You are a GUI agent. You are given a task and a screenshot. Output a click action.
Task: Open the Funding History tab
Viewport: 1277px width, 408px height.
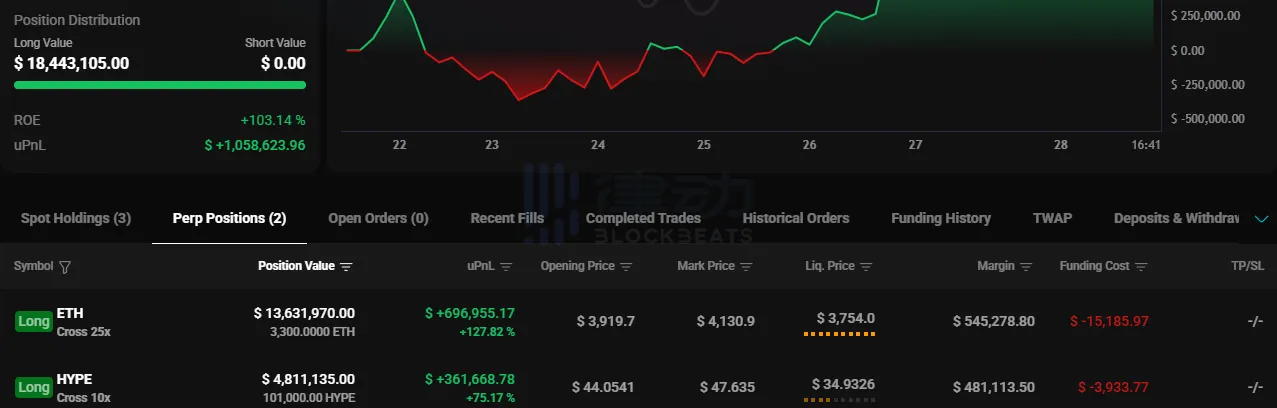pos(941,218)
